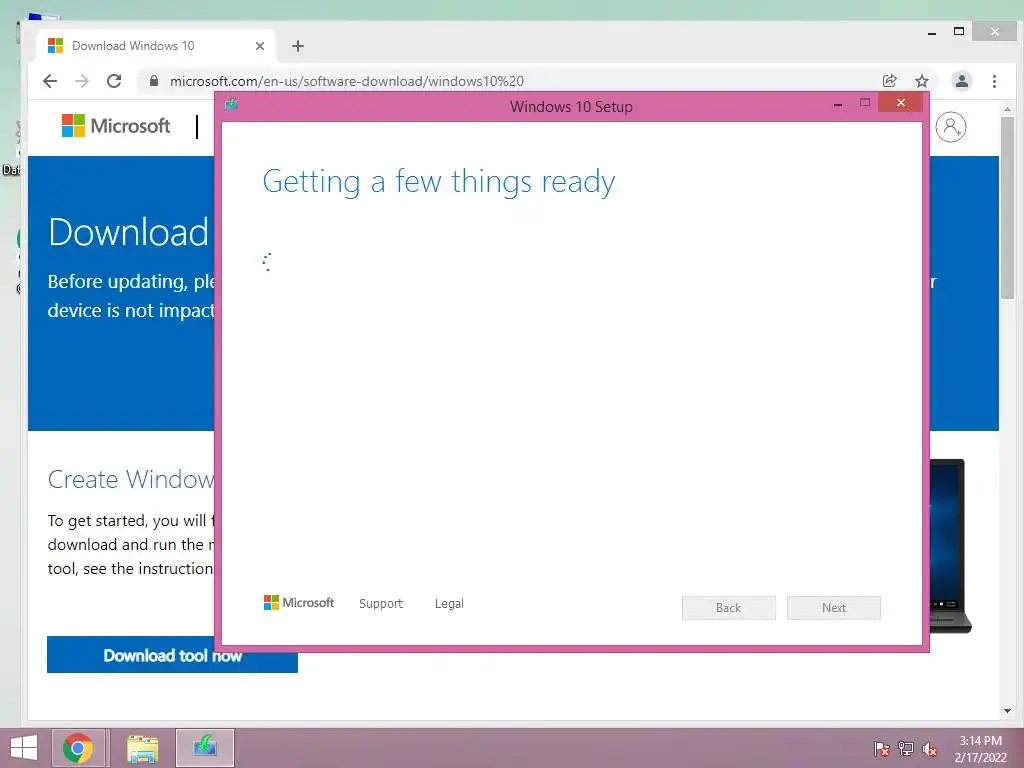
Task: Click Legal link in Setup window
Action: click(449, 603)
